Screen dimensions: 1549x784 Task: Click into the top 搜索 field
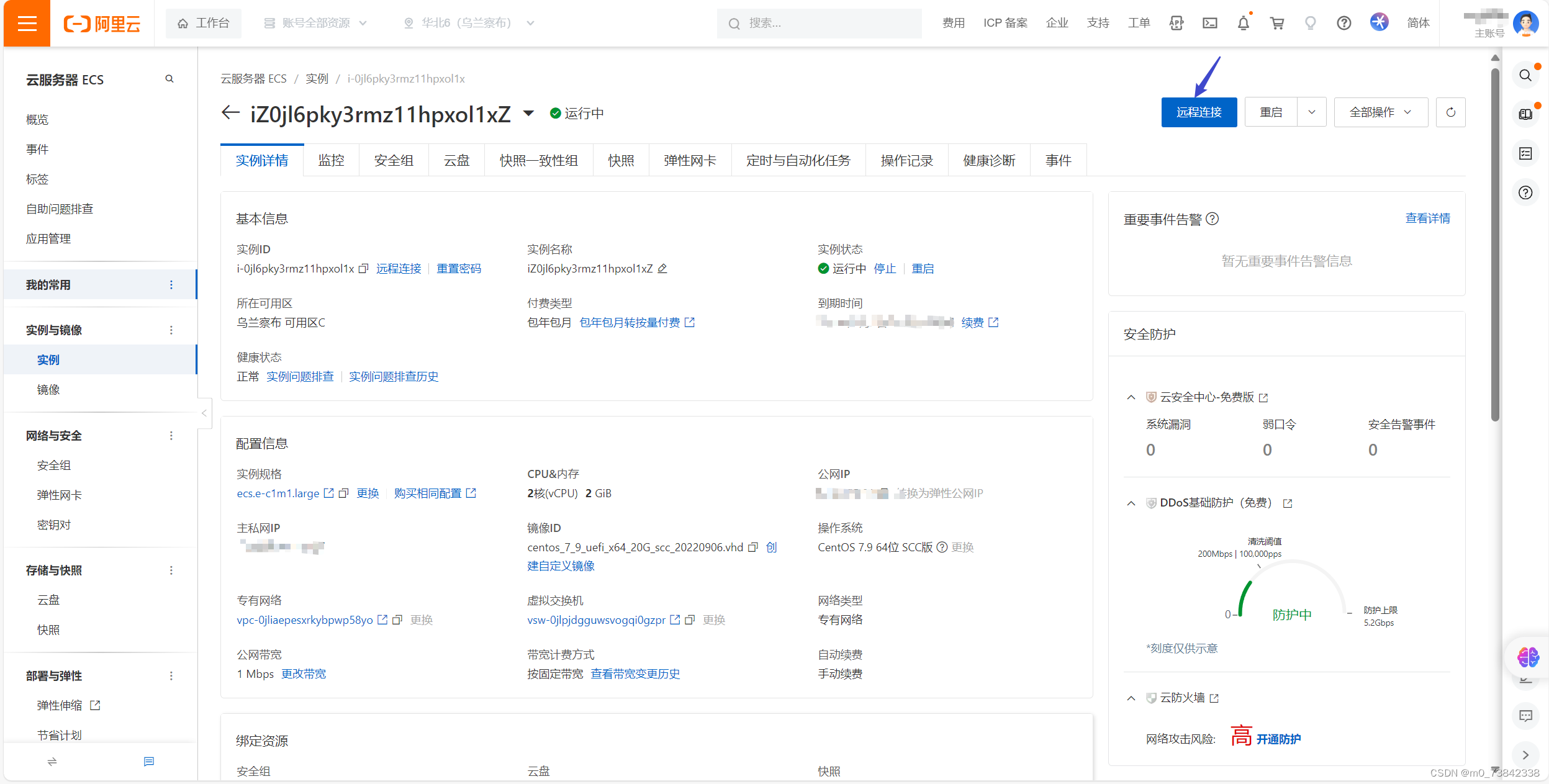(819, 24)
